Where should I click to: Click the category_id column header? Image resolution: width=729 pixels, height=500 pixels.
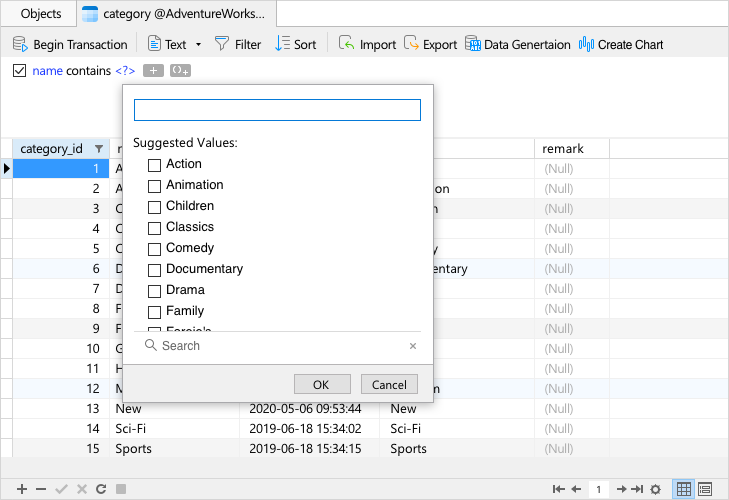tap(60, 149)
